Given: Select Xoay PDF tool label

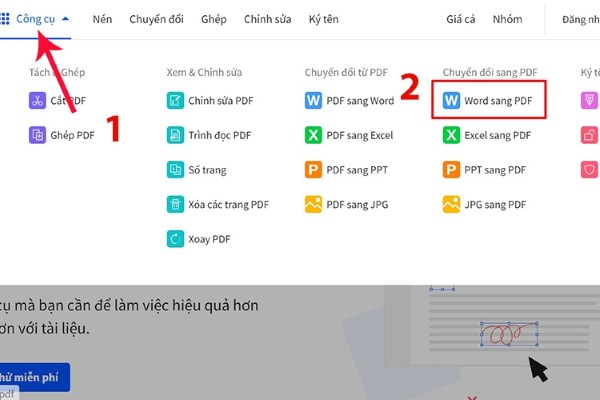Looking at the screenshot, I should [x=209, y=239].
